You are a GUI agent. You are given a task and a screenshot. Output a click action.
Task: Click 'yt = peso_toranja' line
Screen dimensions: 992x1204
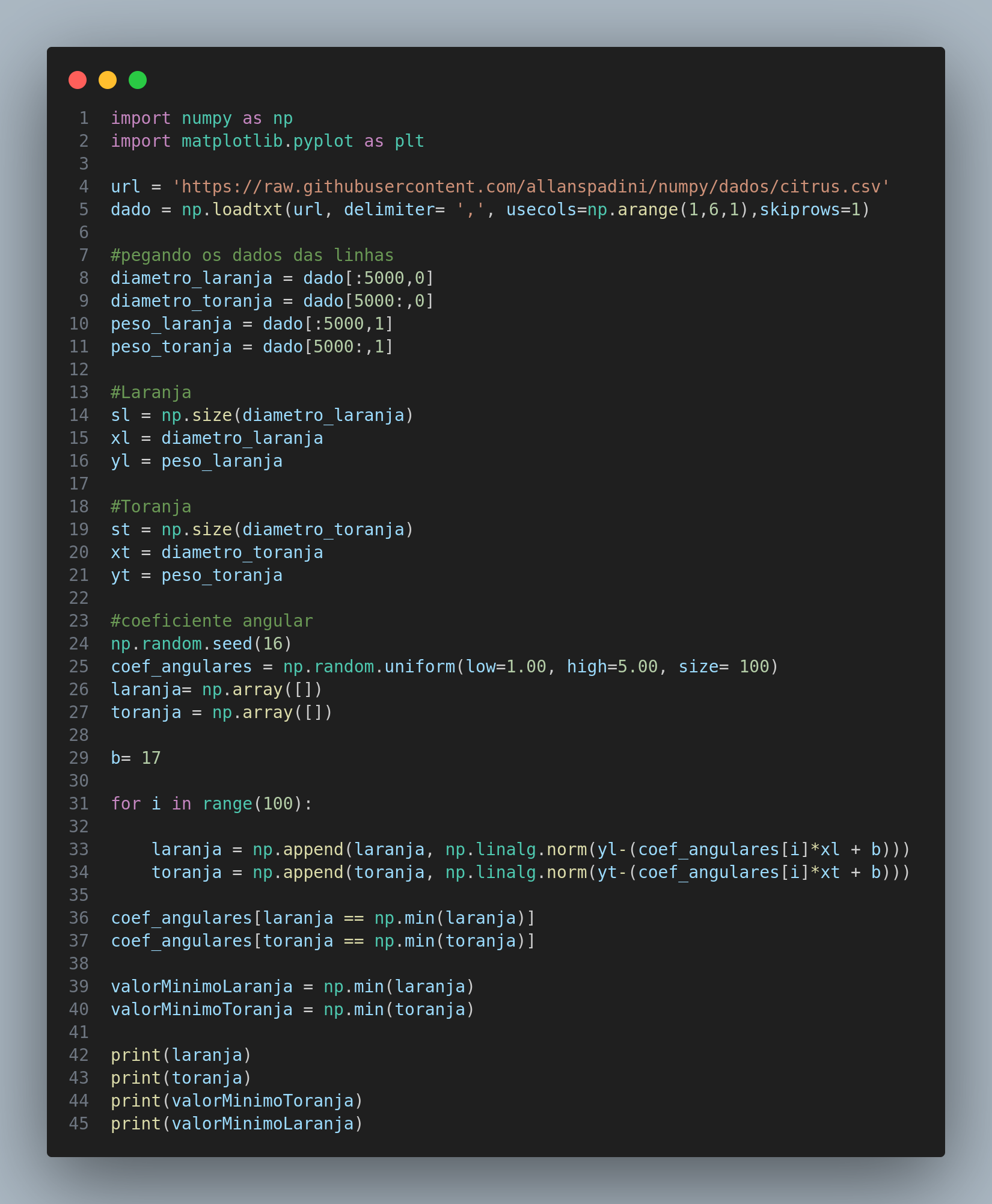197,576
